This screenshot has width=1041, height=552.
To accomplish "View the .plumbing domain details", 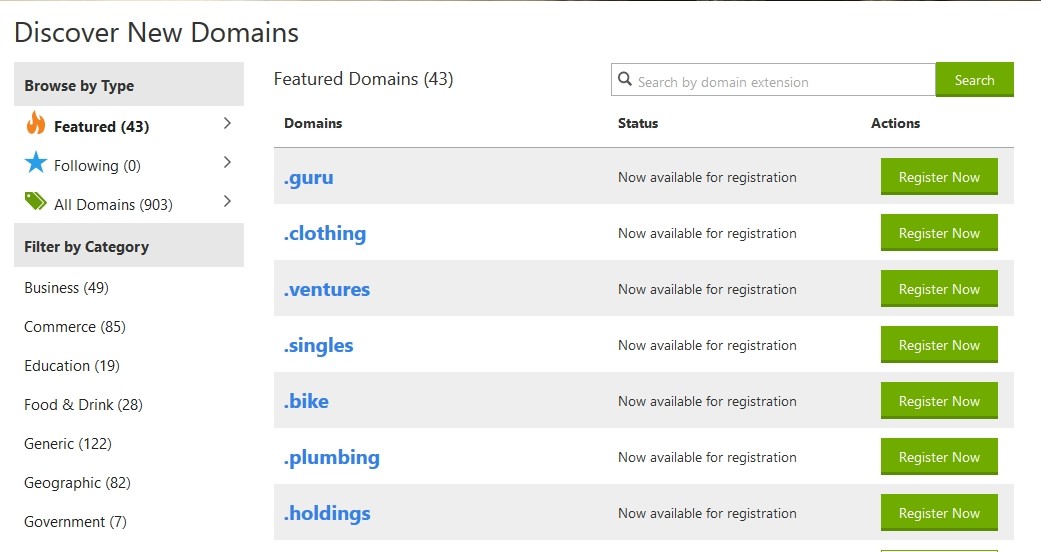I will click(332, 458).
